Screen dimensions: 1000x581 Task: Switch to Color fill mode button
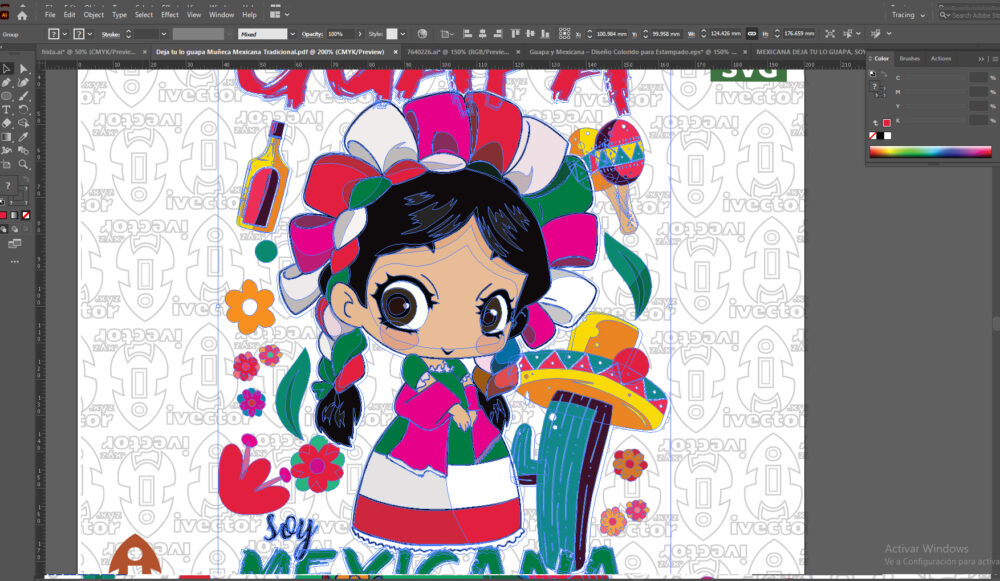pyautogui.click(x=3, y=216)
